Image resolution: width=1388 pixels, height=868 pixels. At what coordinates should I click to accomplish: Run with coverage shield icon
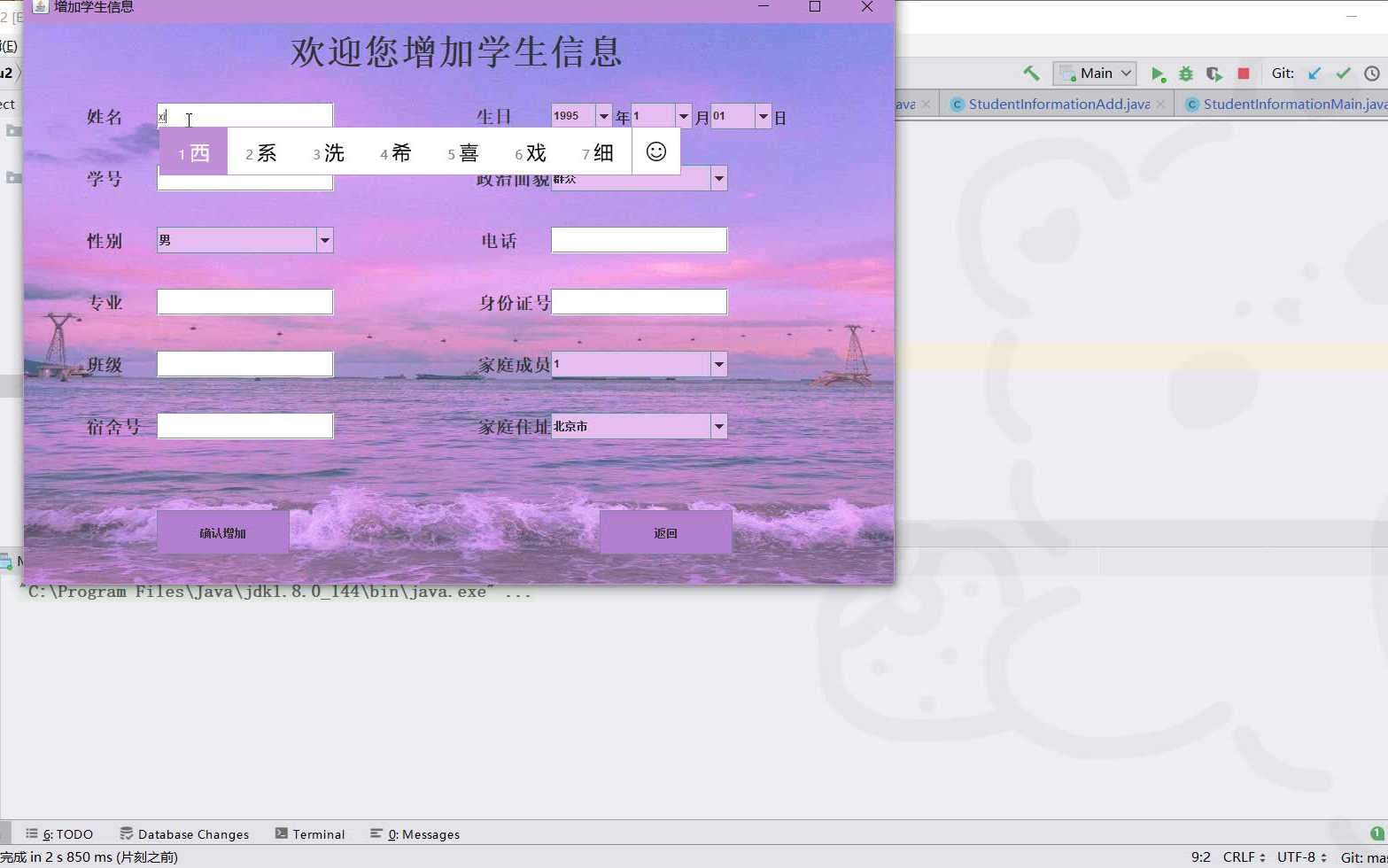[x=1214, y=74]
